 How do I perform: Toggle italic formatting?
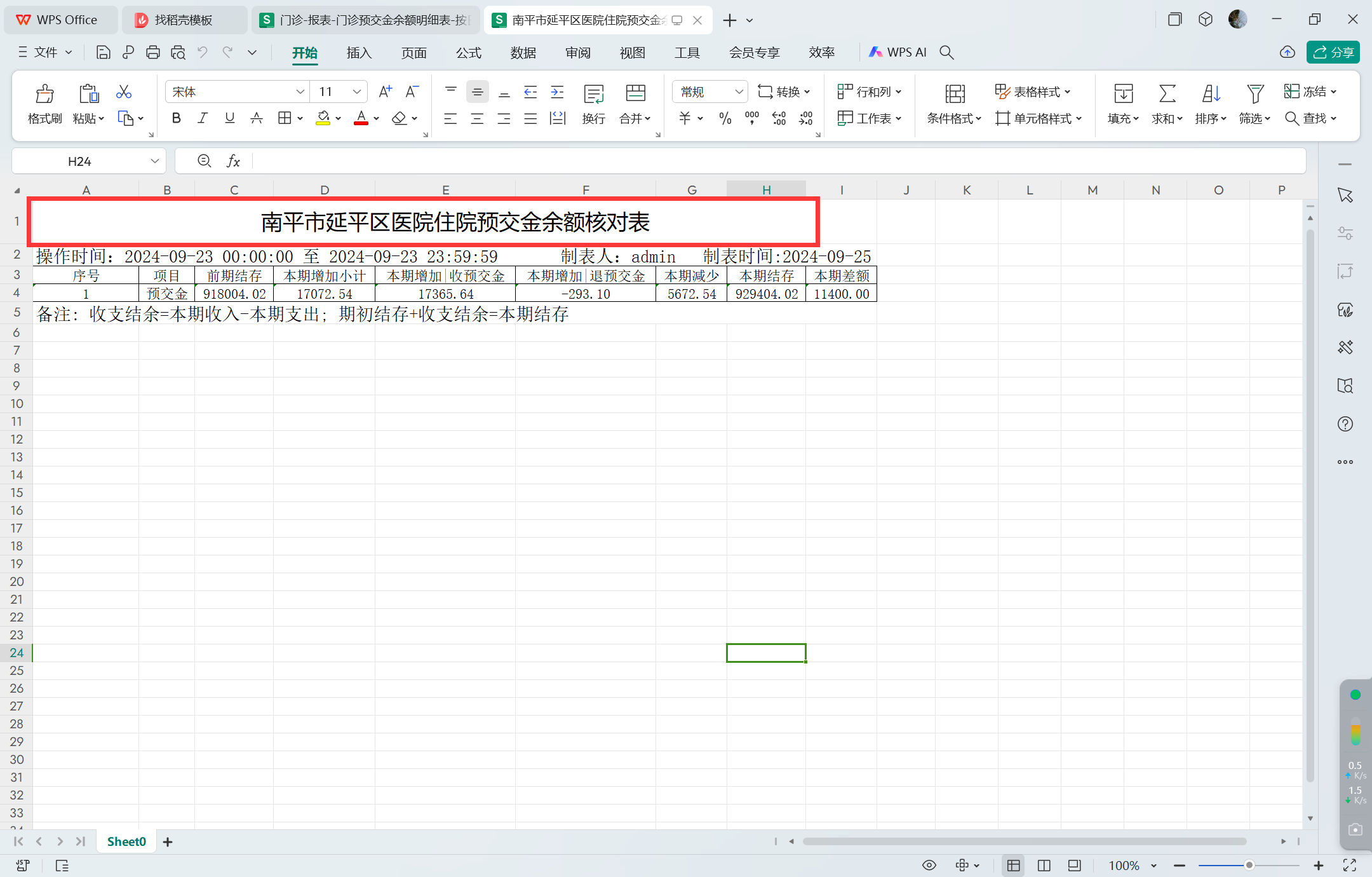pos(203,118)
